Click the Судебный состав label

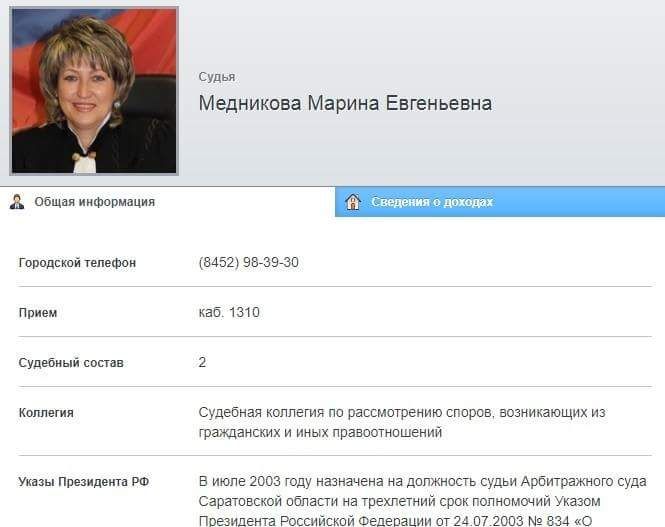(71, 363)
